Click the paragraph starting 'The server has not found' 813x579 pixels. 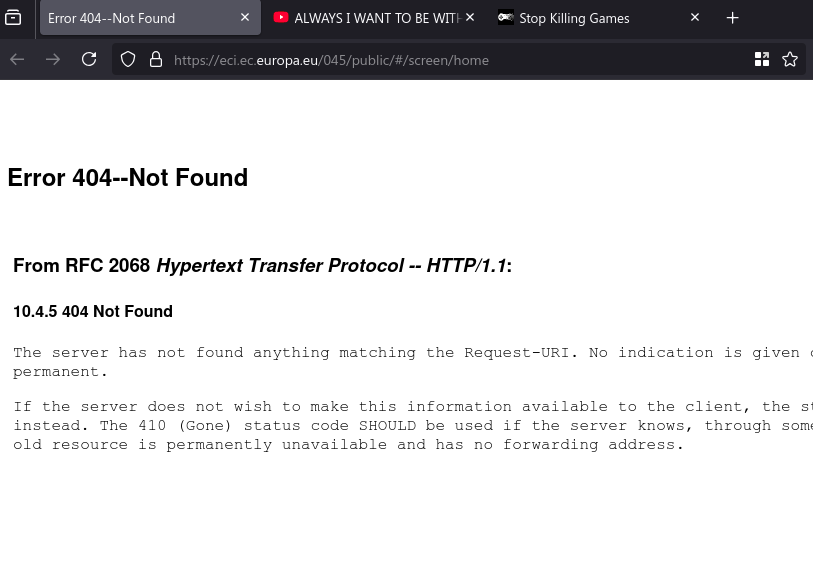tap(413, 362)
